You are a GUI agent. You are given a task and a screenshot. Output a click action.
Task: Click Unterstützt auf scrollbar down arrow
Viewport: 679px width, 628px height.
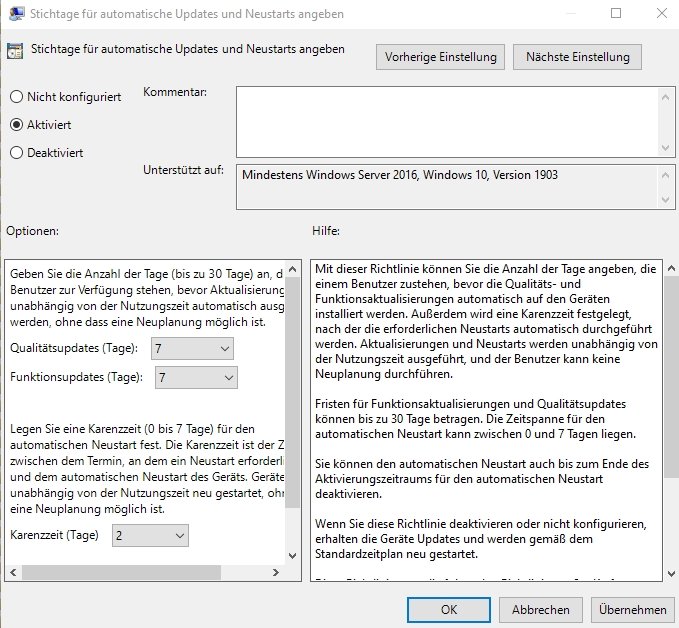[666, 200]
